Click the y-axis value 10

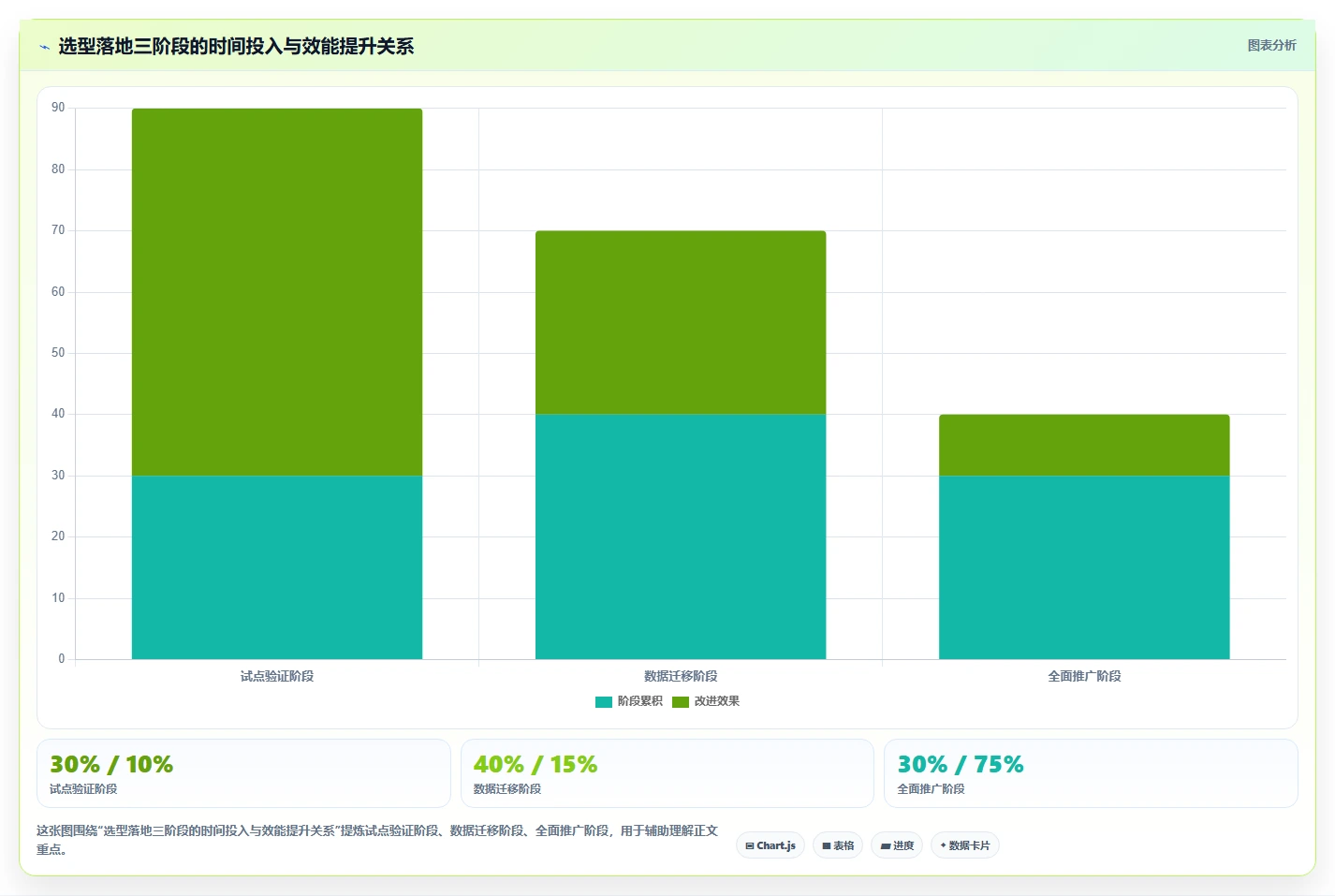click(x=58, y=598)
